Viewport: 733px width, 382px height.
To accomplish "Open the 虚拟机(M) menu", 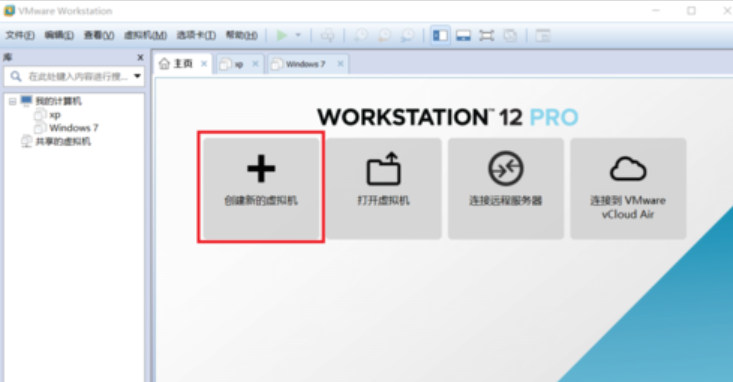I will pos(145,36).
